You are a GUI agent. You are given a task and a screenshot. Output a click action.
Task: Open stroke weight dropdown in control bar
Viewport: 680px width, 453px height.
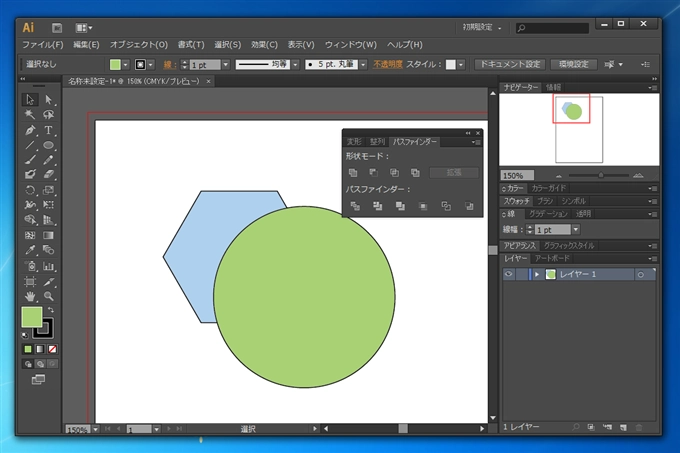tap(226, 65)
